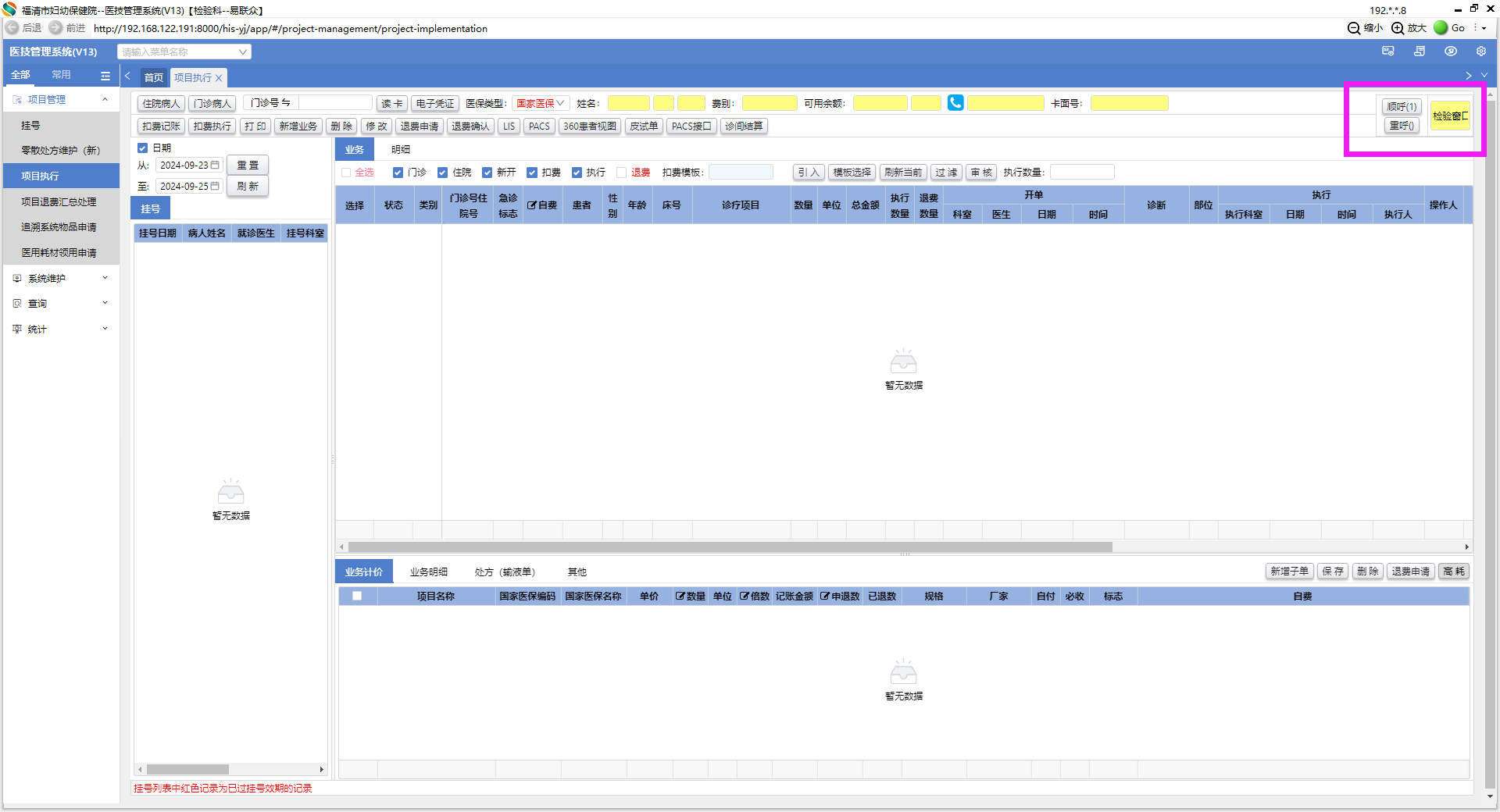1500x812 pixels.
Task: Uncheck the 住院 filter checkbox
Action: (443, 173)
